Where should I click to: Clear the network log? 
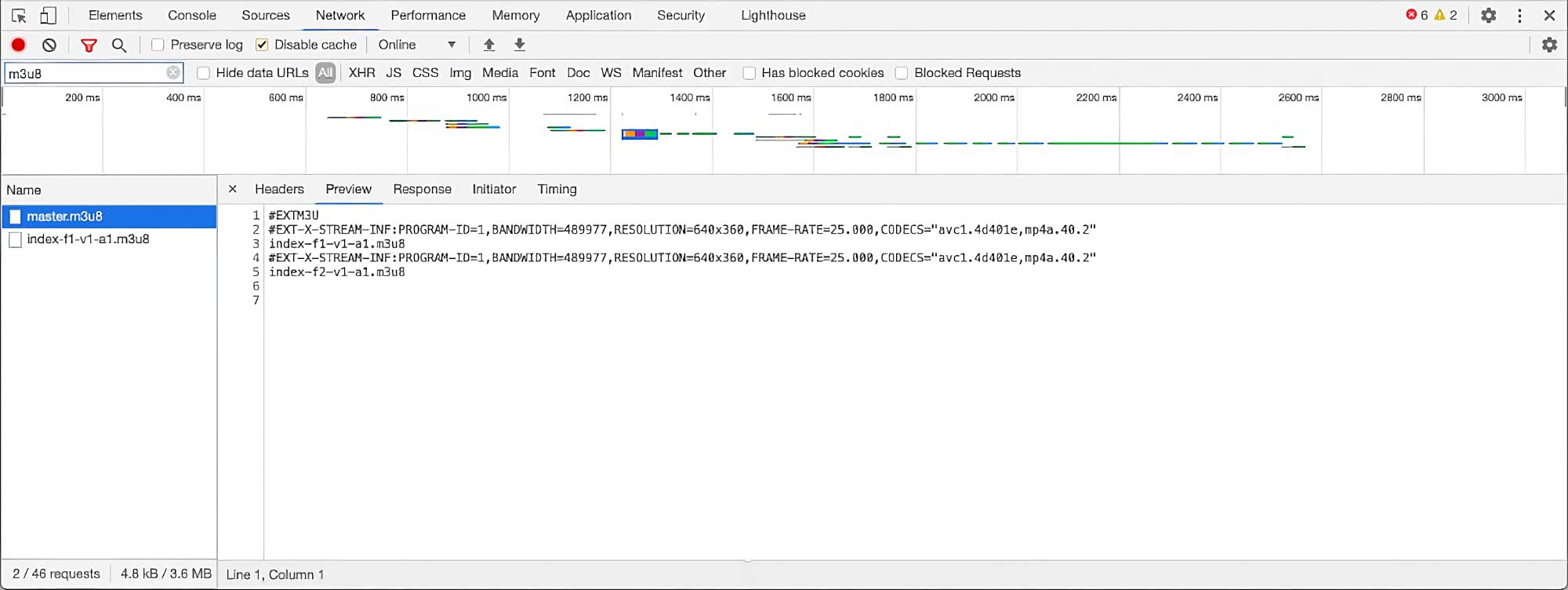(x=49, y=46)
